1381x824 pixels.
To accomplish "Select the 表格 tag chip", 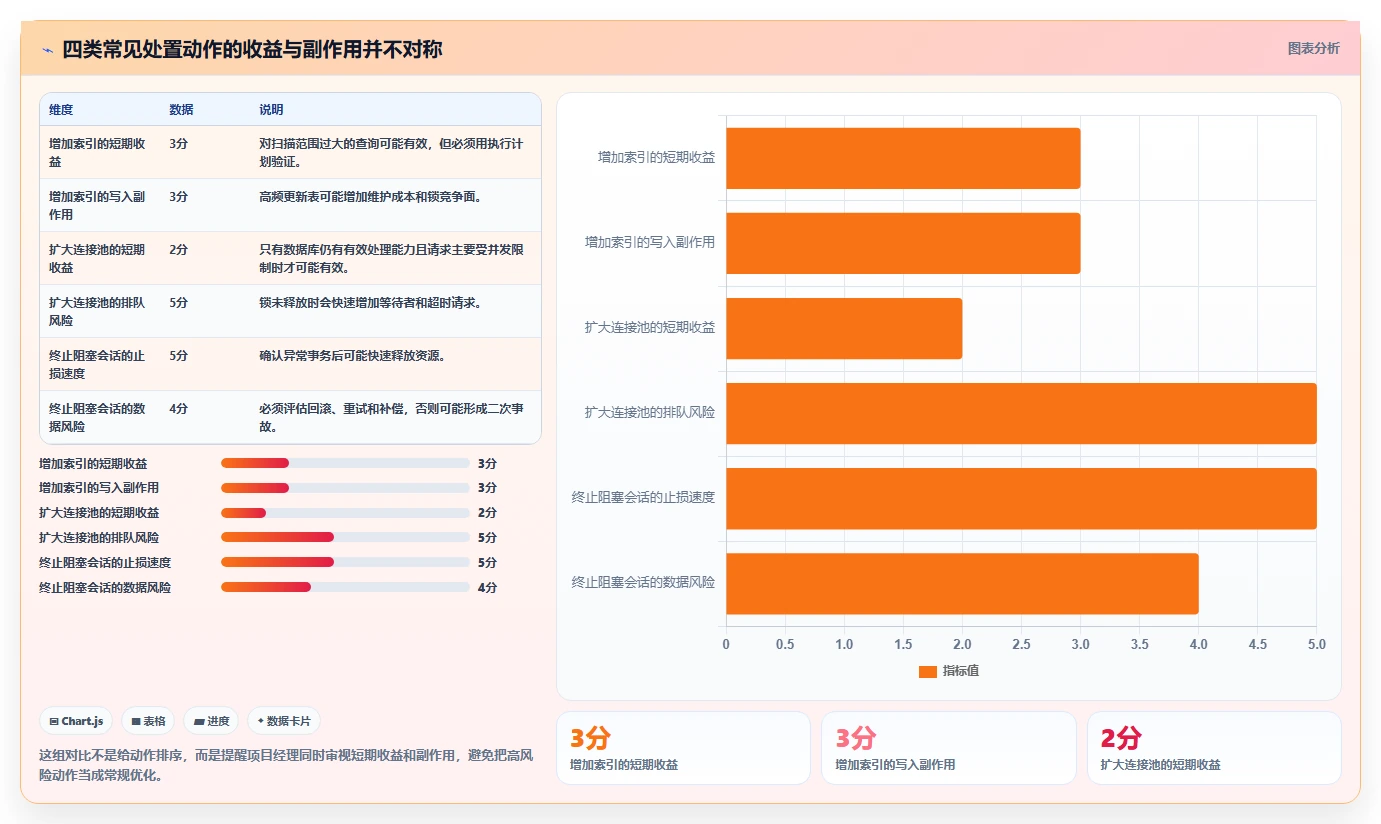I will pyautogui.click(x=148, y=721).
